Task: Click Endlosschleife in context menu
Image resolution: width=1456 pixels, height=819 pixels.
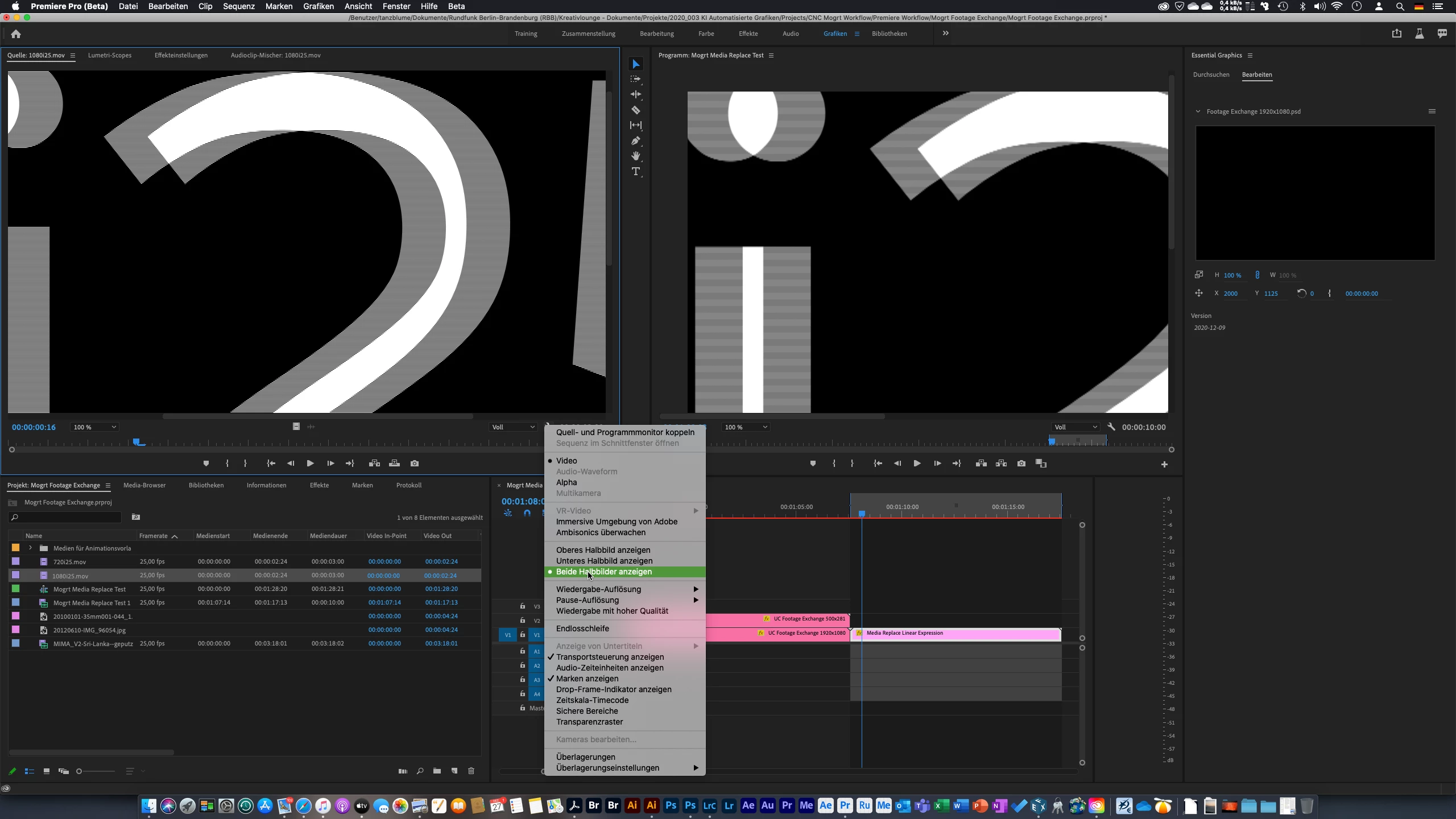Action: (x=582, y=628)
